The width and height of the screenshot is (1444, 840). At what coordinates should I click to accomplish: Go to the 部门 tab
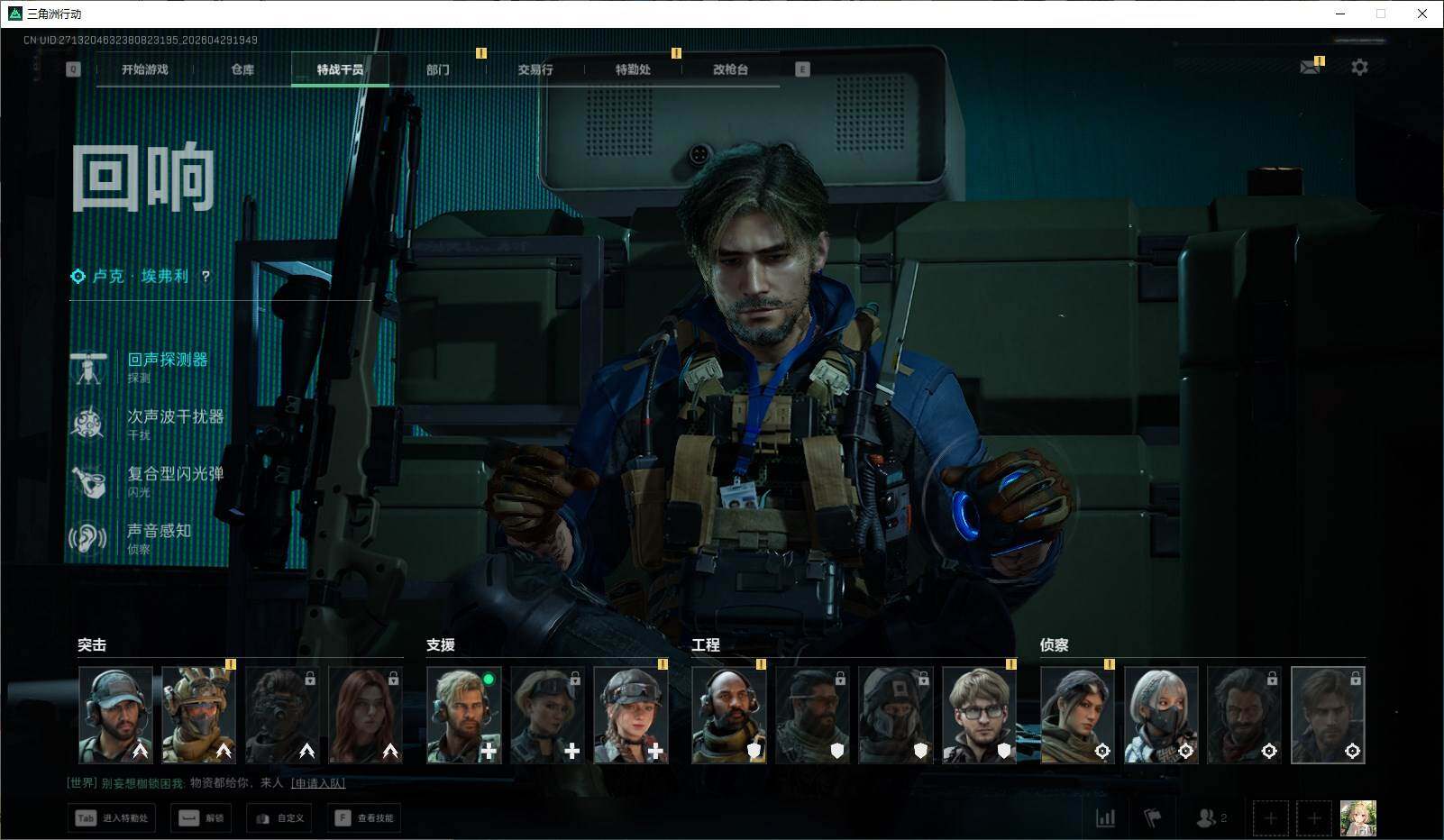(x=438, y=69)
